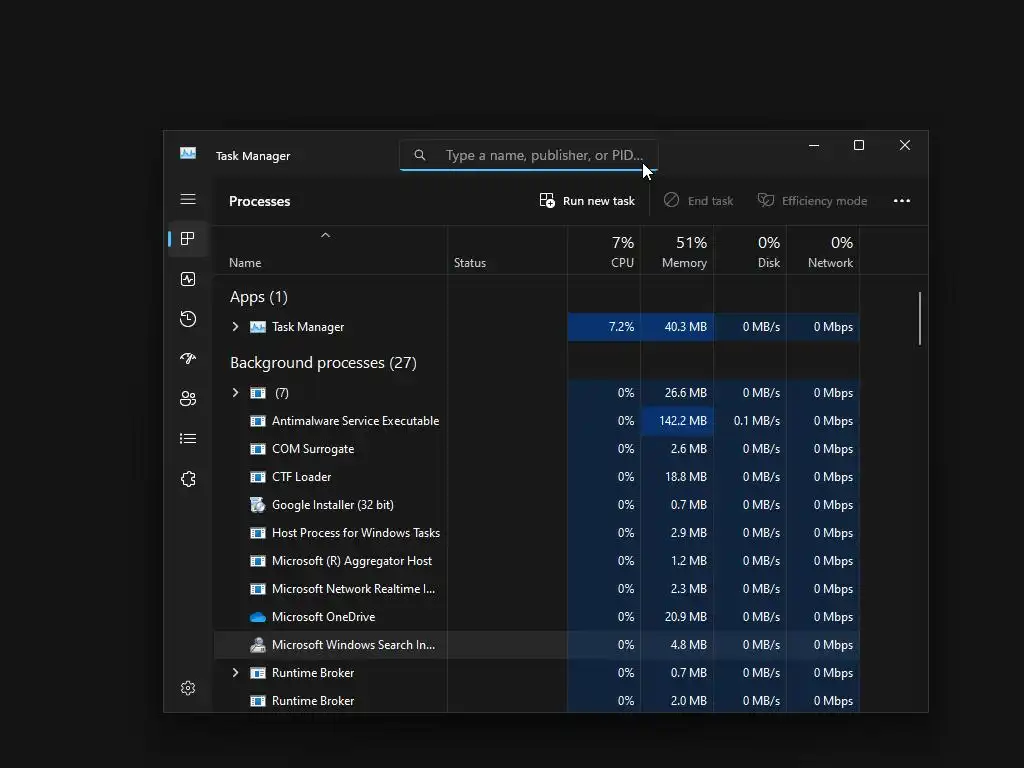This screenshot has width=1024, height=768.
Task: Click the End task button
Action: 698,201
